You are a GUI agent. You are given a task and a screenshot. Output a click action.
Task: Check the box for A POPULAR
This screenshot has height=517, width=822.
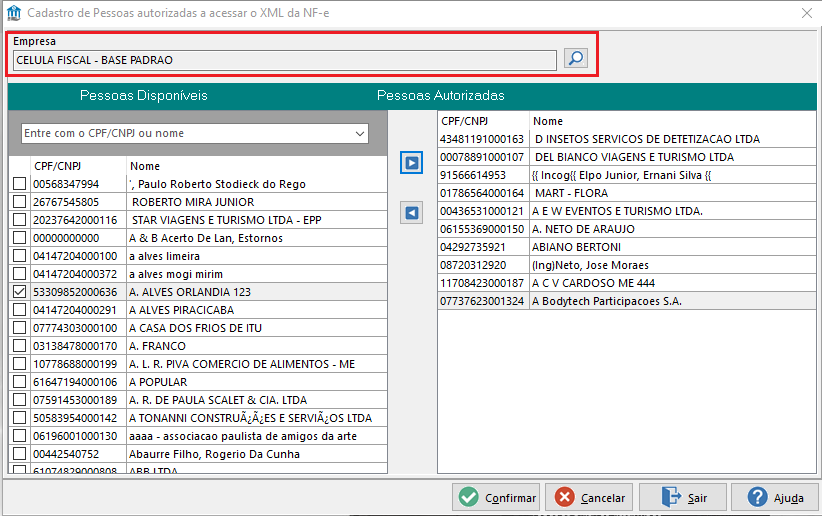pyautogui.click(x=19, y=382)
